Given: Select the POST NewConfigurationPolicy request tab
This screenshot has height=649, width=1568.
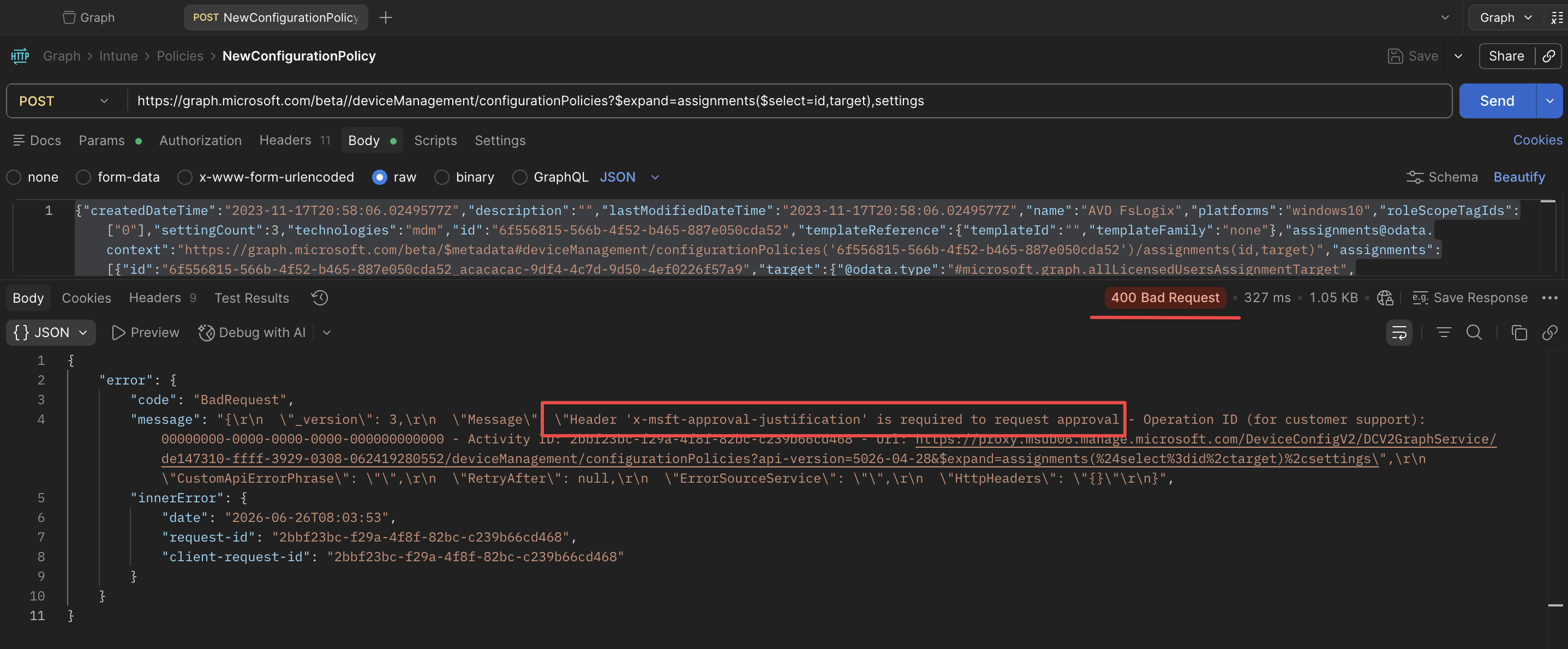Looking at the screenshot, I should (x=276, y=17).
